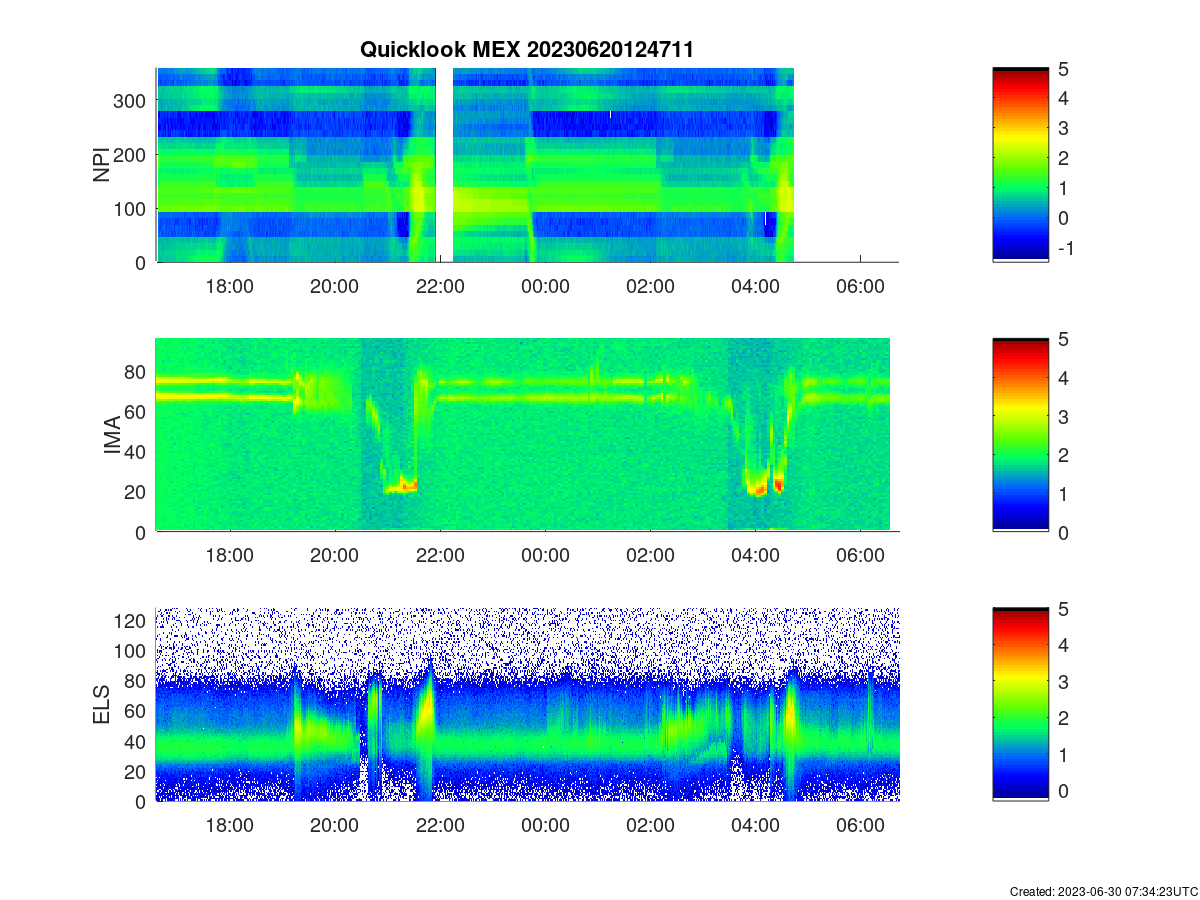
Task: Click the IMA spectrogram plot area
Action: (x=527, y=435)
